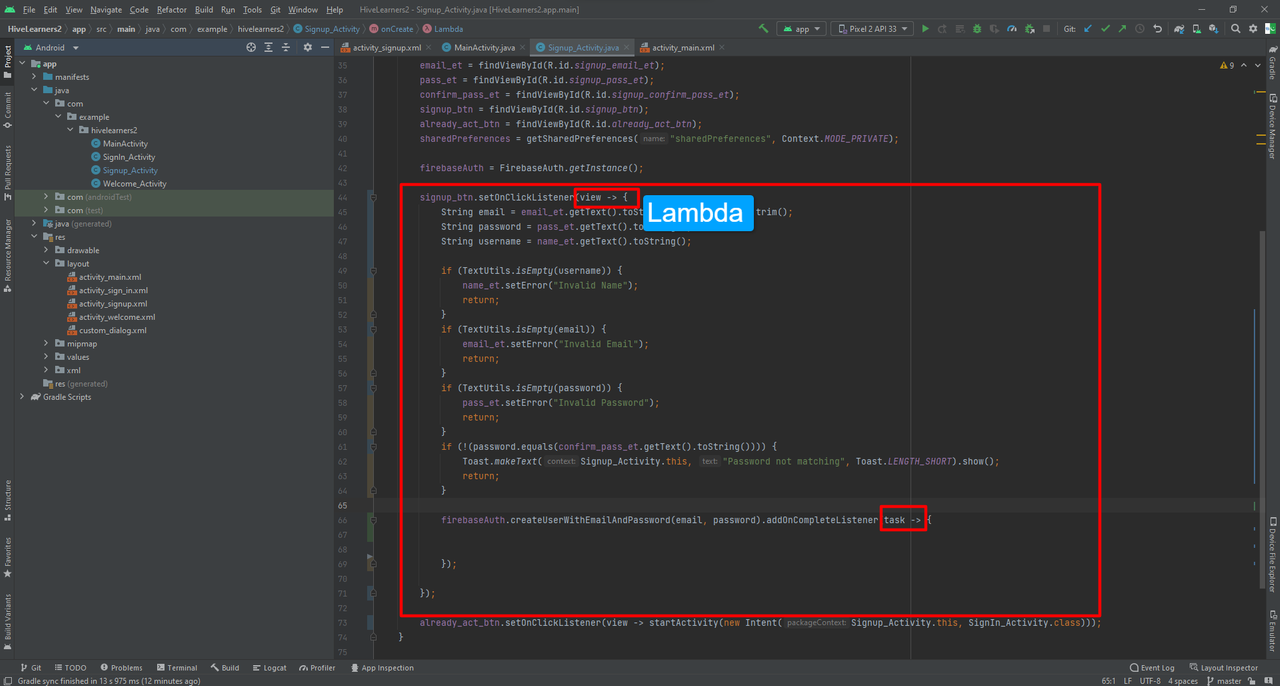Click the warnings count indicator 9
The image size is (1280, 686).
1227,65
